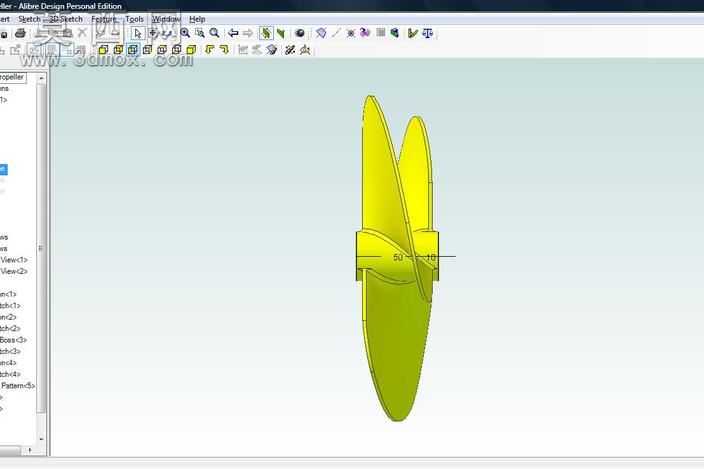The height and width of the screenshot is (469, 704).
Task: Click the tree panel scroll down arrow
Action: pyautogui.click(x=41, y=439)
